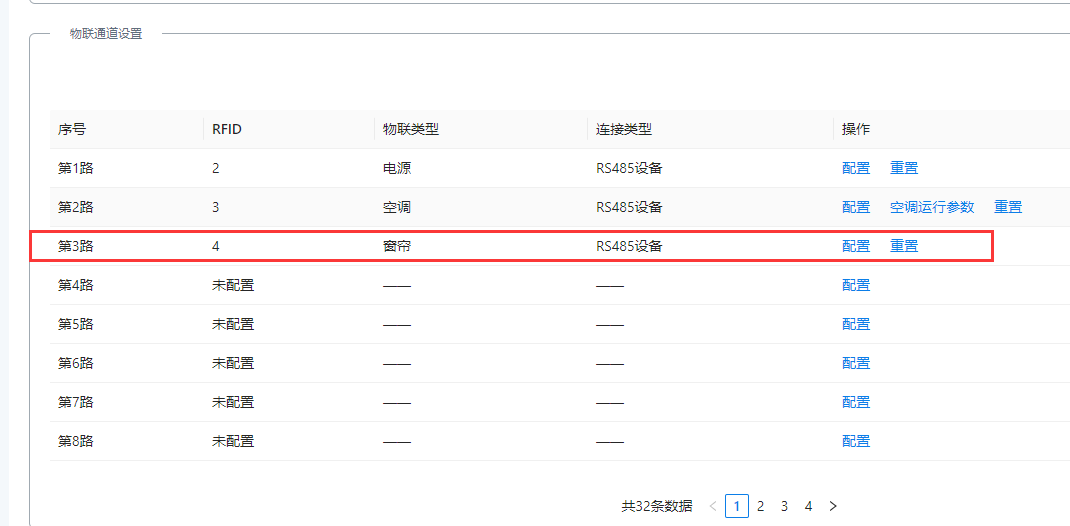Click the previous page arrow in pagination

pyautogui.click(x=713, y=506)
